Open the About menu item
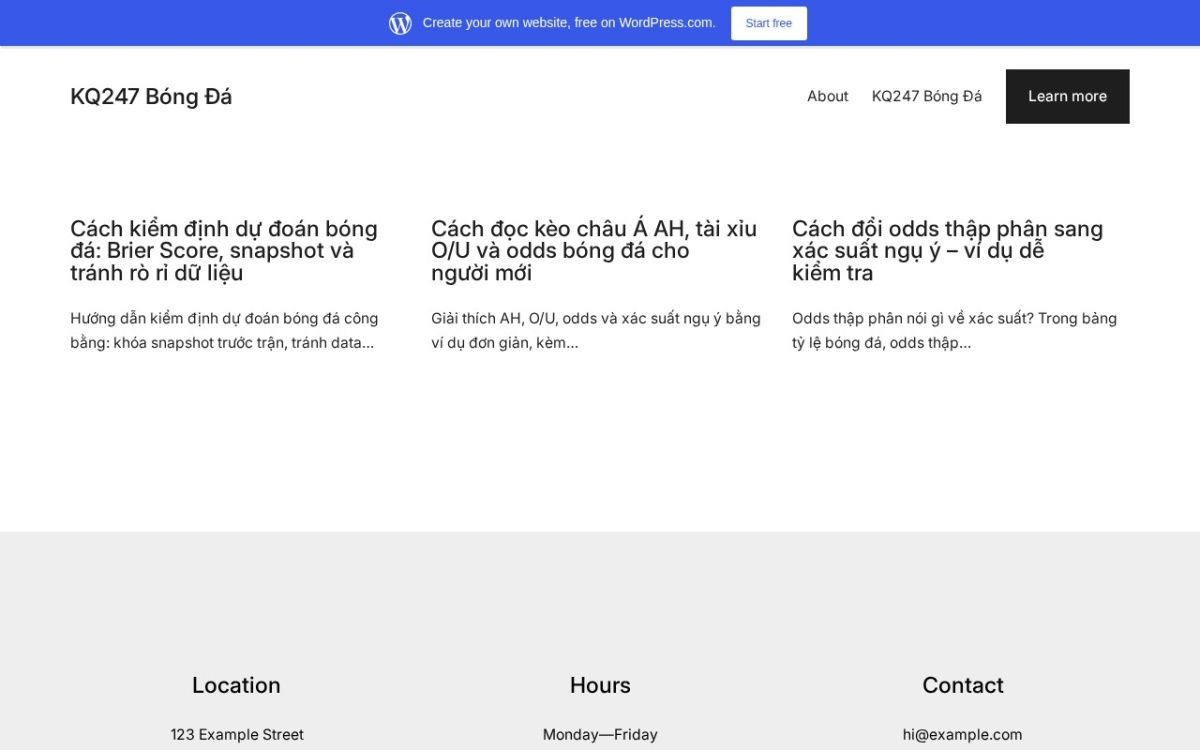This screenshot has height=750, width=1200. coord(828,96)
